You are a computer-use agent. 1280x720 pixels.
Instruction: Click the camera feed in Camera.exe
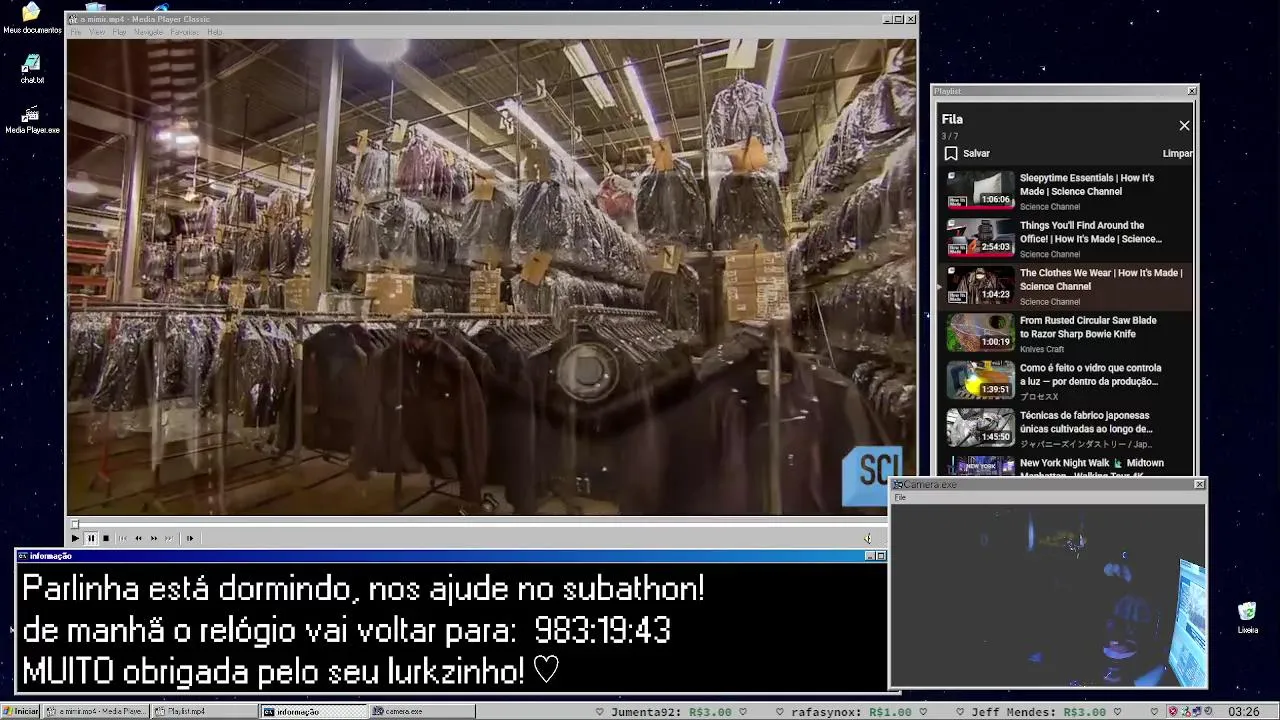click(x=1048, y=595)
